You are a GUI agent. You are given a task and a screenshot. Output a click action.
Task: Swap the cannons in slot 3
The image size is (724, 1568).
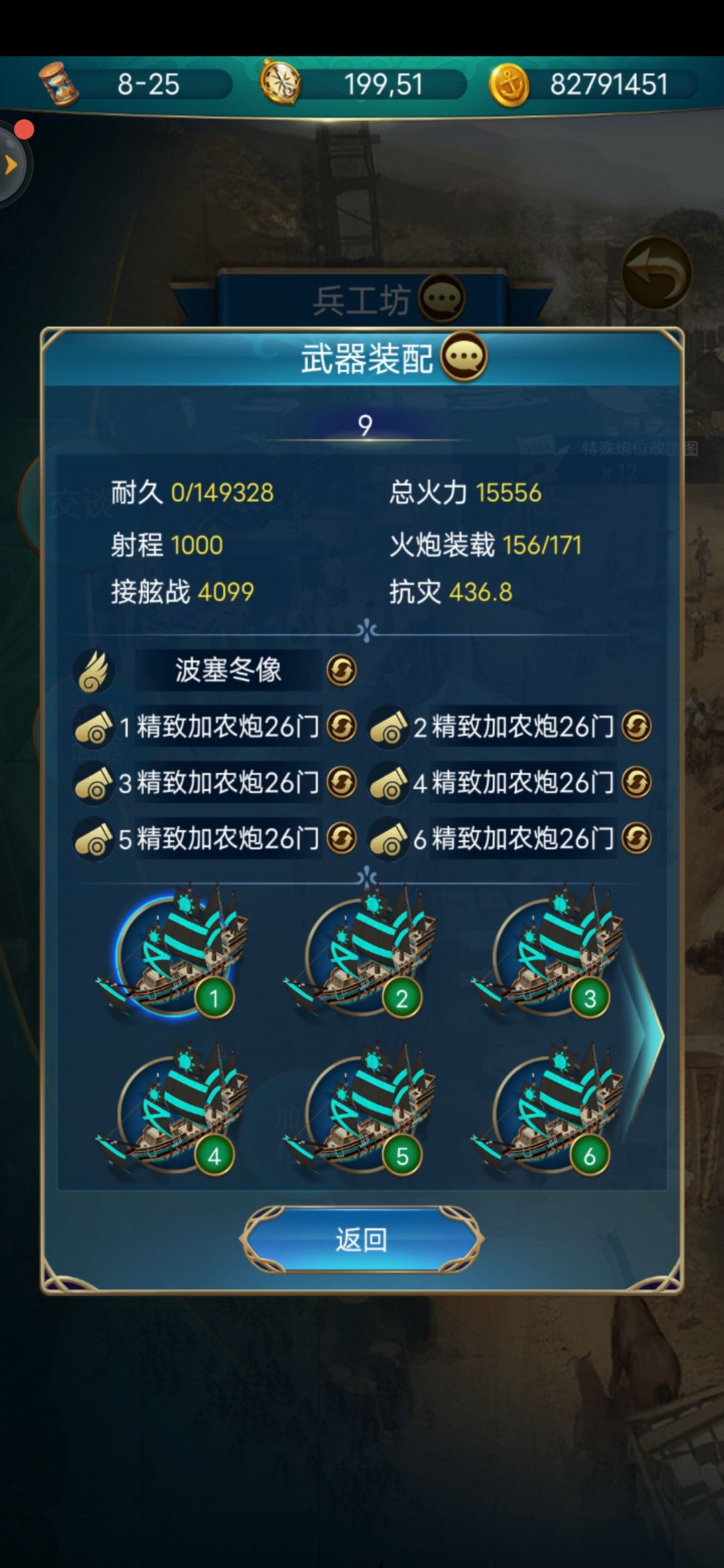coord(341,782)
